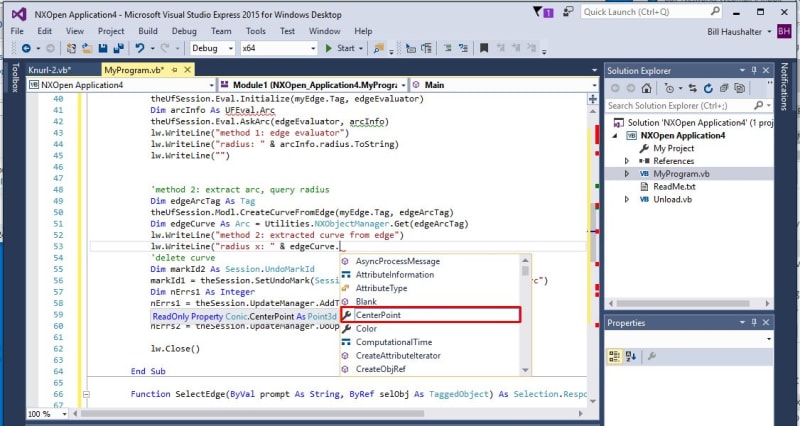Screen dimensions: 800x426
Task: Click the New Project toolbar icon
Action: (x=71, y=48)
